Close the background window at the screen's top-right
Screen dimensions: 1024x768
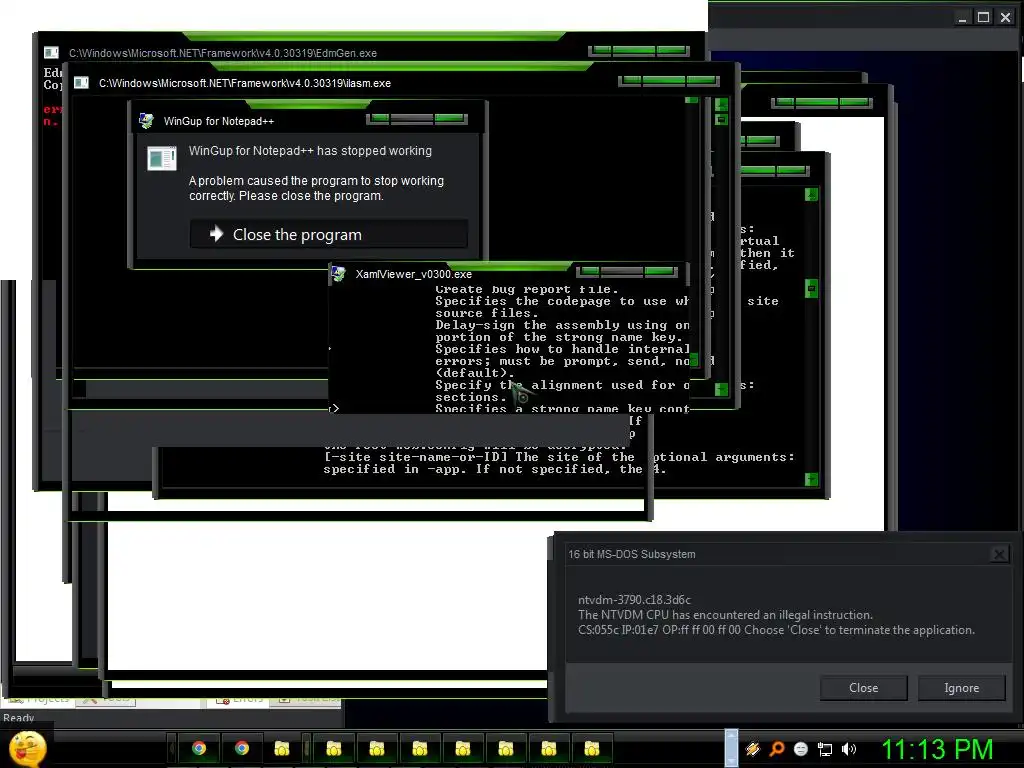click(x=1005, y=17)
